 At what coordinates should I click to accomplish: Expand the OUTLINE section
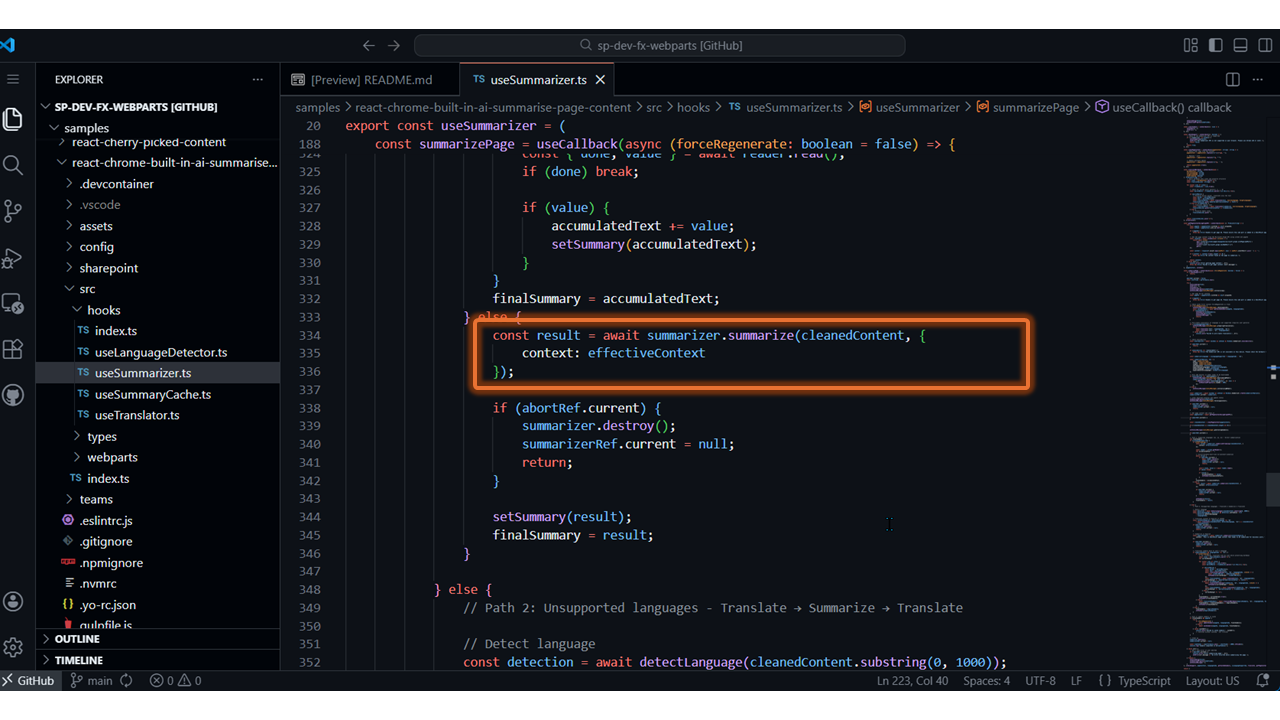77,639
